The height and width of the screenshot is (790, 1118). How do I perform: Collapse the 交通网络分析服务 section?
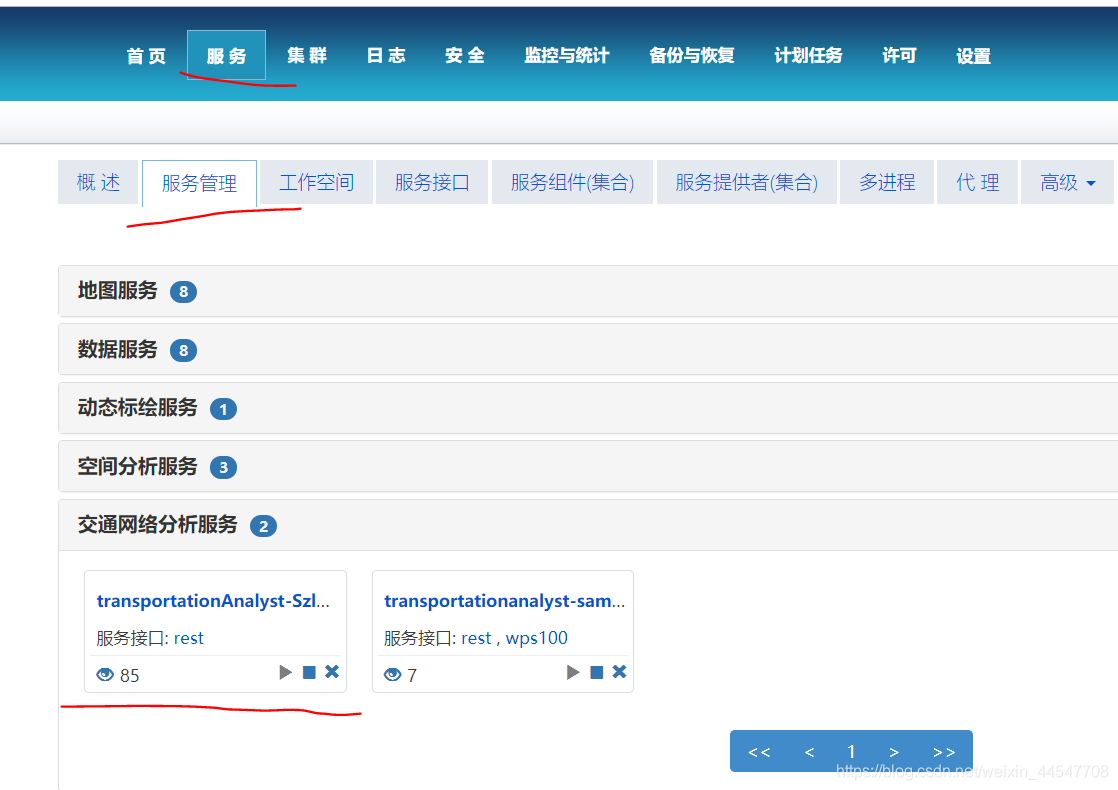pos(588,525)
